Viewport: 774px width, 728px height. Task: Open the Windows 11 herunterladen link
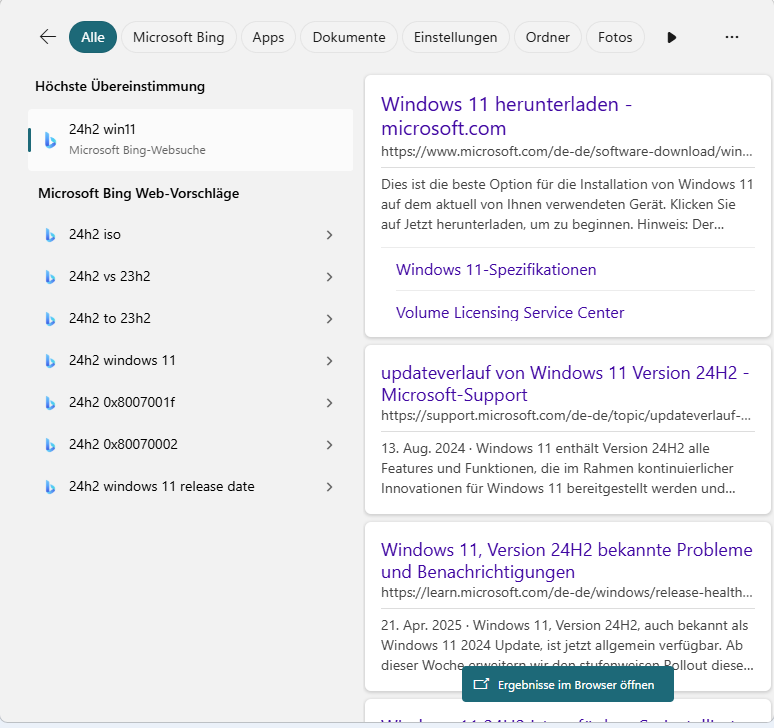coord(506,116)
